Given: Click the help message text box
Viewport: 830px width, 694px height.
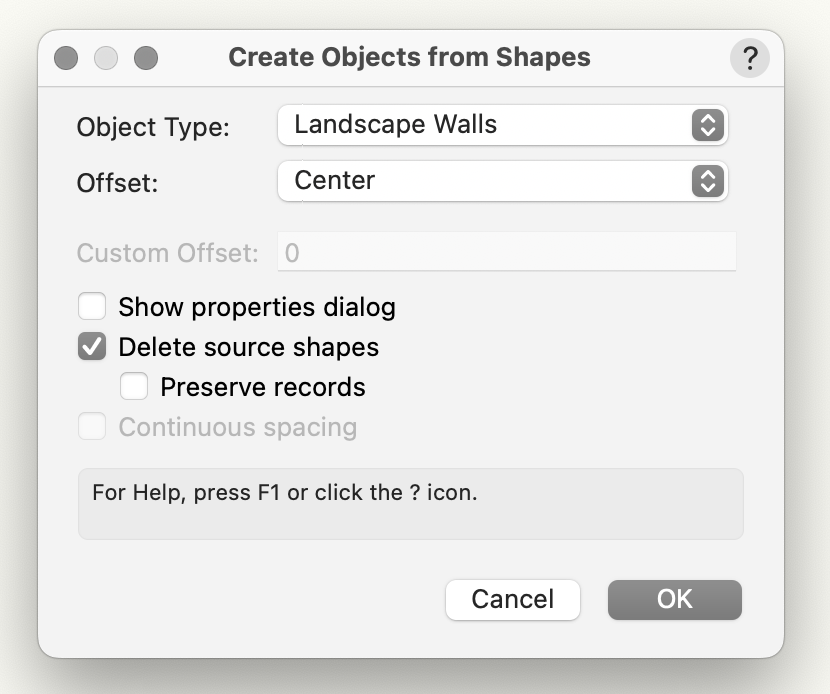Looking at the screenshot, I should (410, 504).
